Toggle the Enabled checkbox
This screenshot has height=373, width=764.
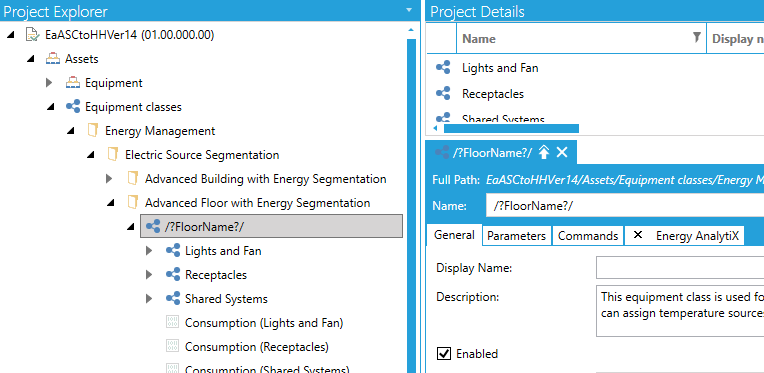[x=443, y=354]
